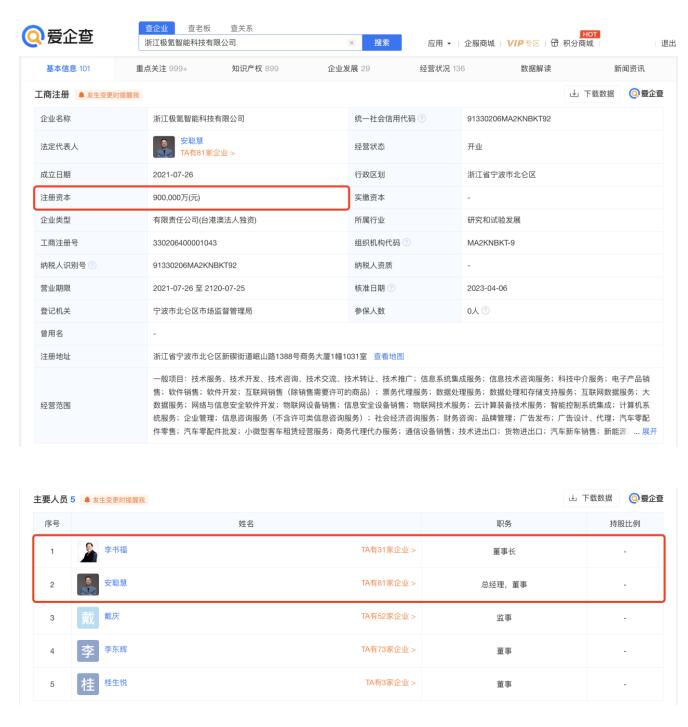Click the credit code 91330206MA2KNBKT92 beside 统一社会信用代码
688x727 pixels.
click(509, 119)
